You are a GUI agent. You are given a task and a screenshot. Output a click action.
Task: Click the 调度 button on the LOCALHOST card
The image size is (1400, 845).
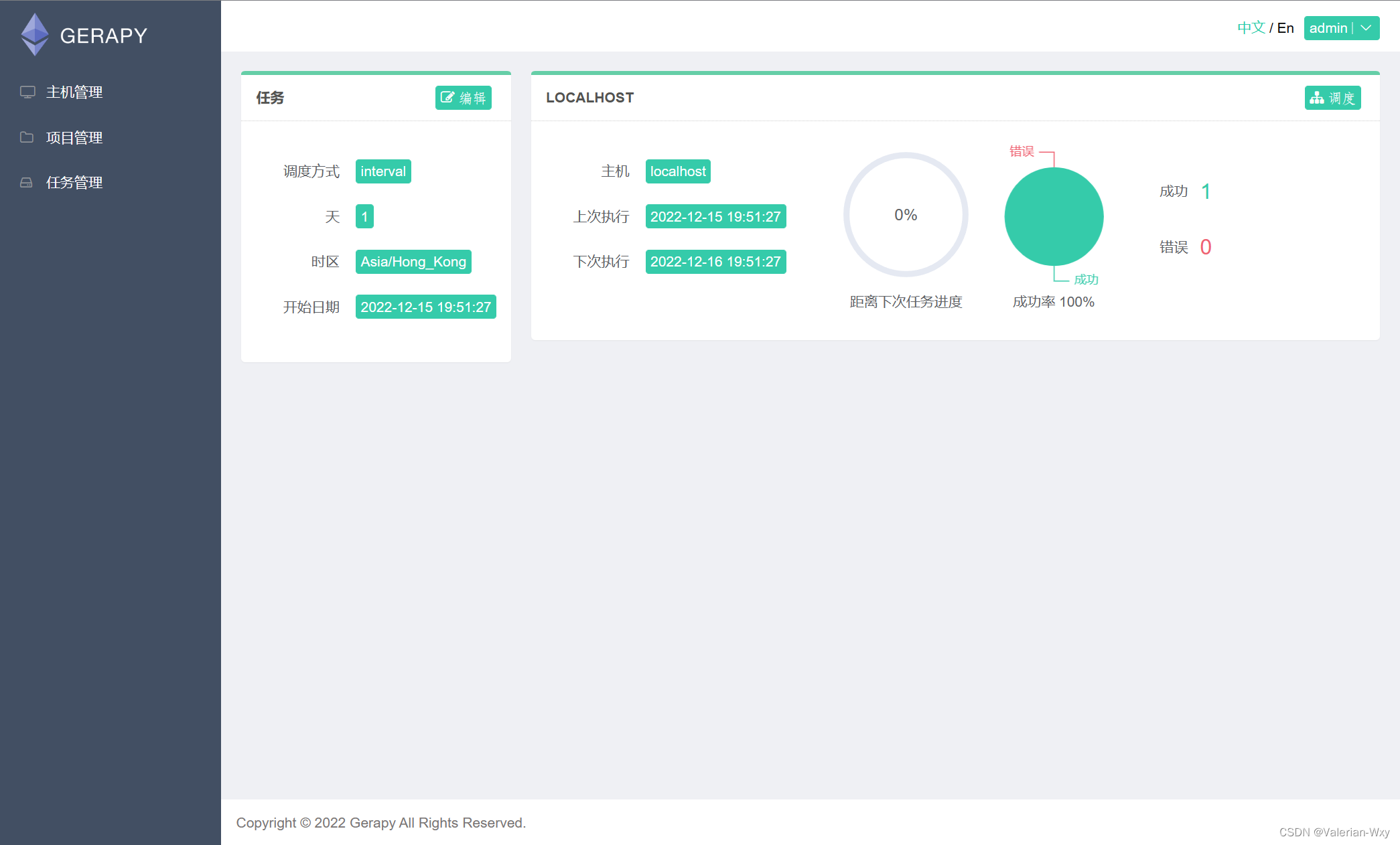[1332, 98]
